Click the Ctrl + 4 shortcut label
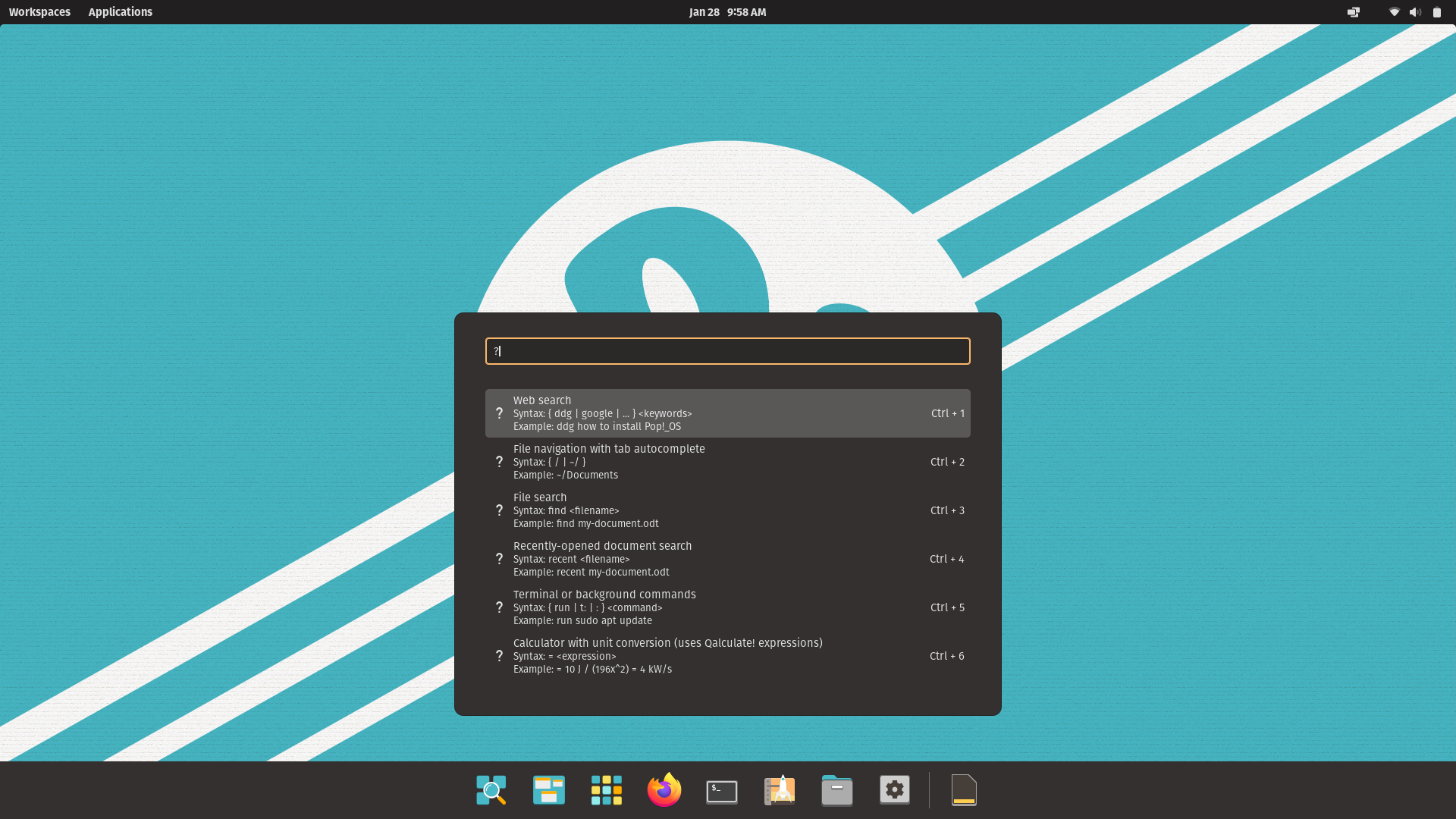This screenshot has height=819, width=1456. (x=947, y=559)
